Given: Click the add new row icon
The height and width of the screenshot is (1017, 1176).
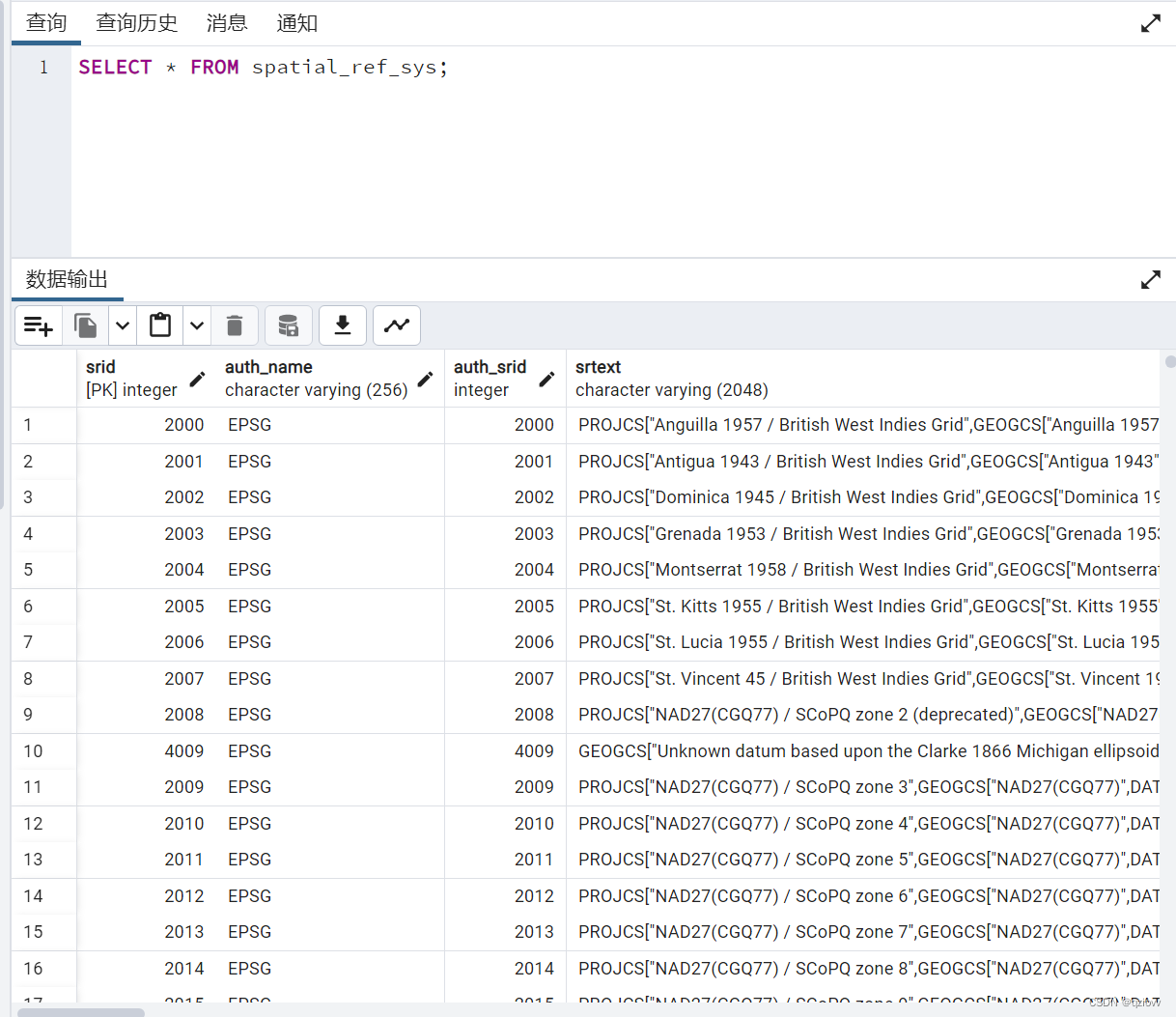Looking at the screenshot, I should coord(38,325).
